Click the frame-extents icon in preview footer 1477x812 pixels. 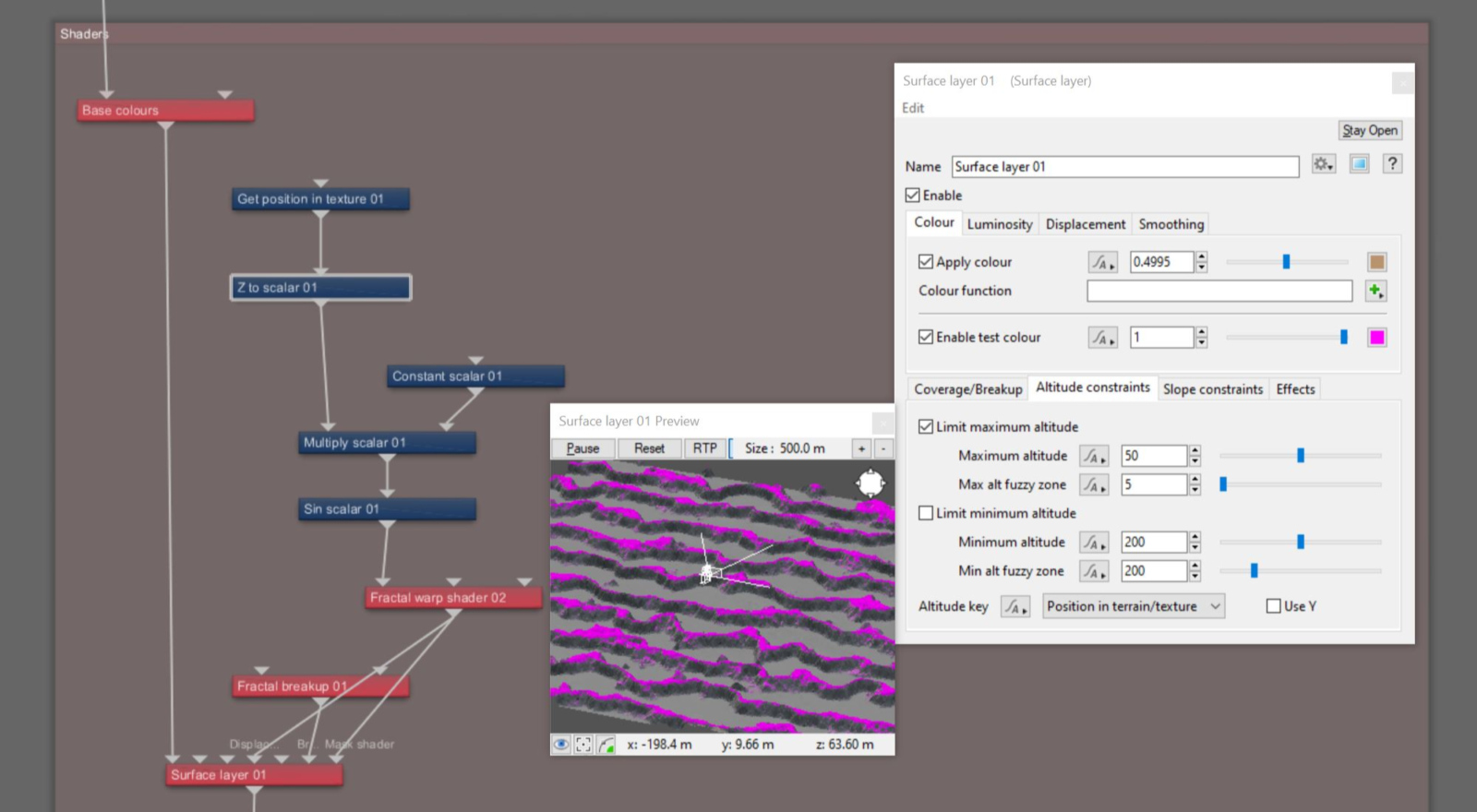(583, 745)
